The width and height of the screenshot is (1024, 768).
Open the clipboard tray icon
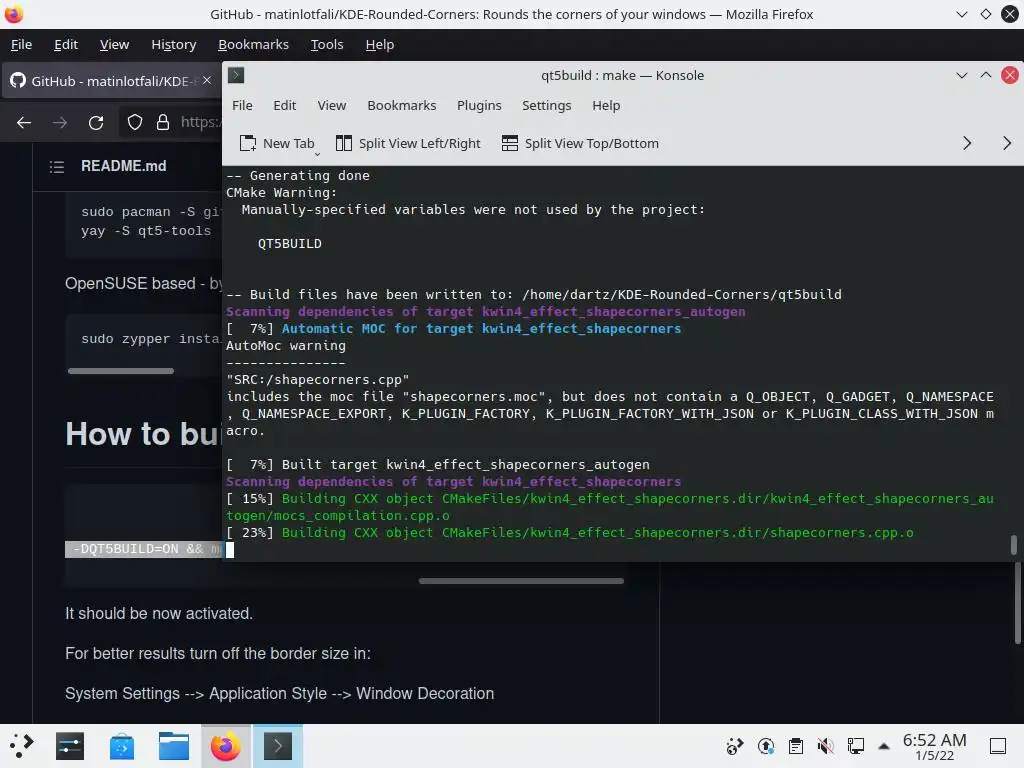pyautogui.click(x=795, y=746)
